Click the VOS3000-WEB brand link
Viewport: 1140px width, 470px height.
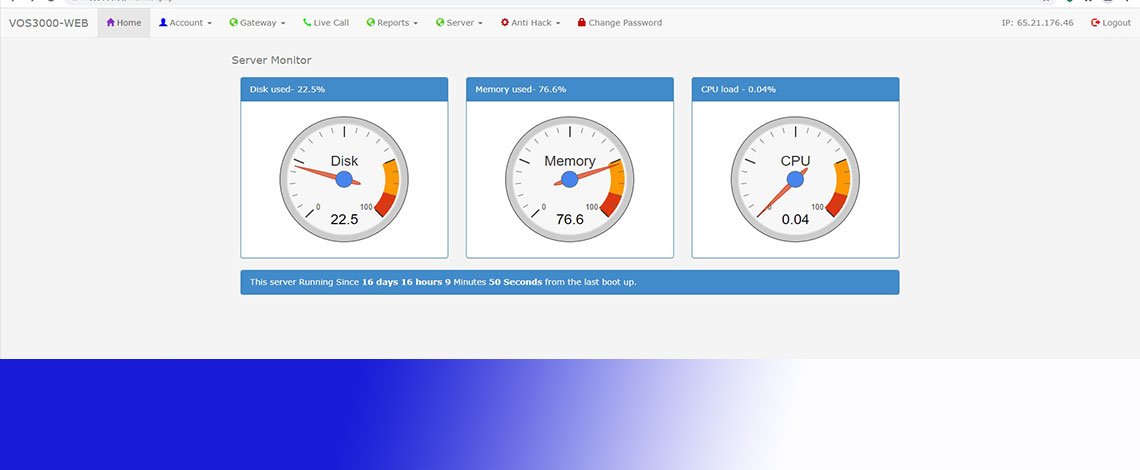pos(49,23)
